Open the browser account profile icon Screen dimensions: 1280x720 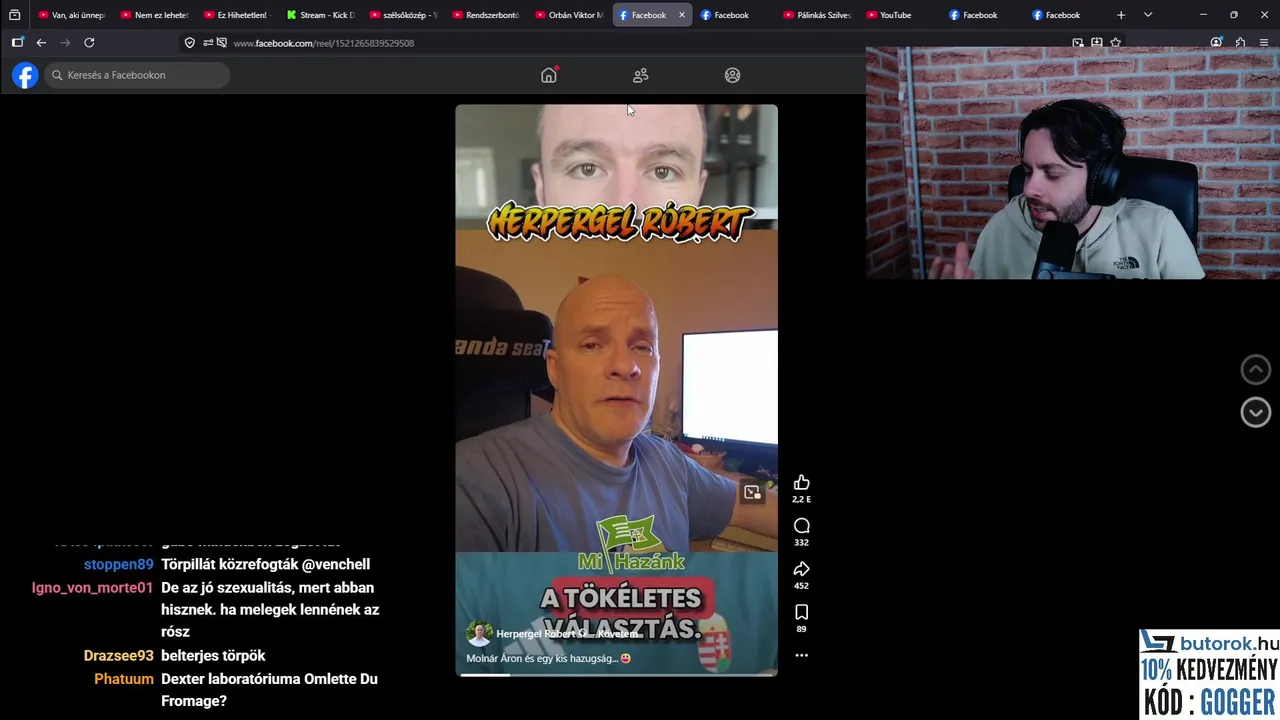point(1216,43)
